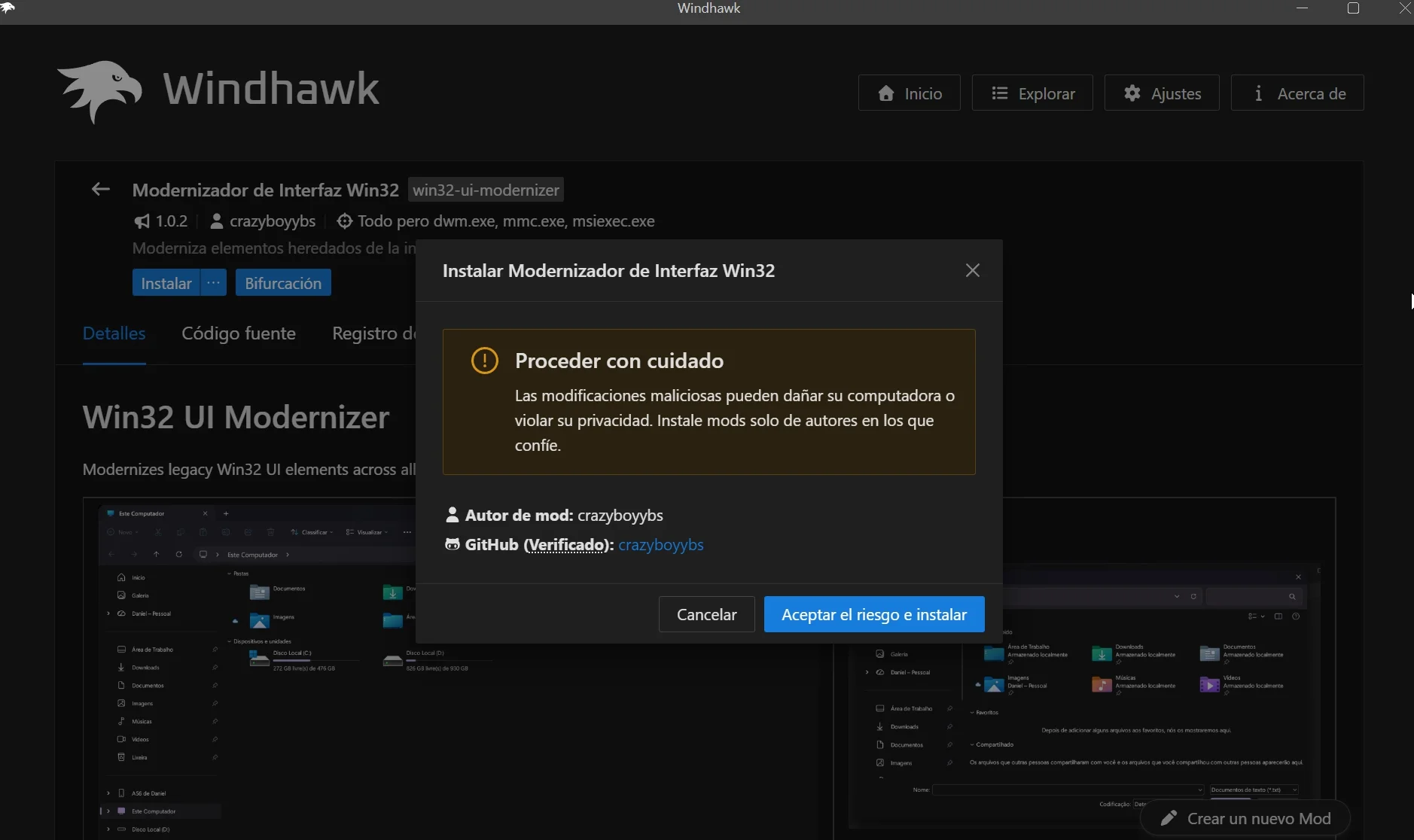Minimize the Windhawk window
This screenshot has height=840, width=1414.
(1303, 8)
